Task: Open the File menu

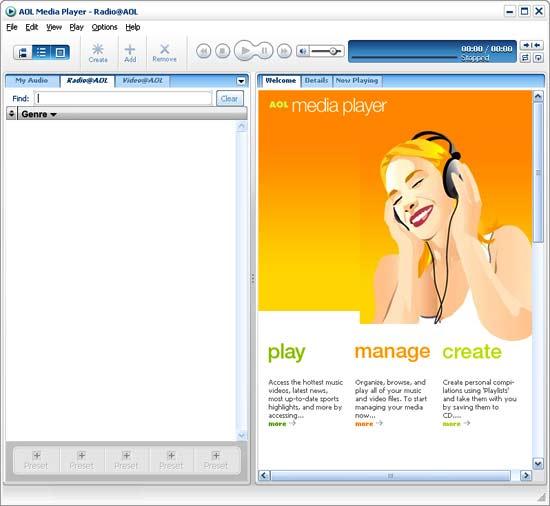Action: click(12, 27)
